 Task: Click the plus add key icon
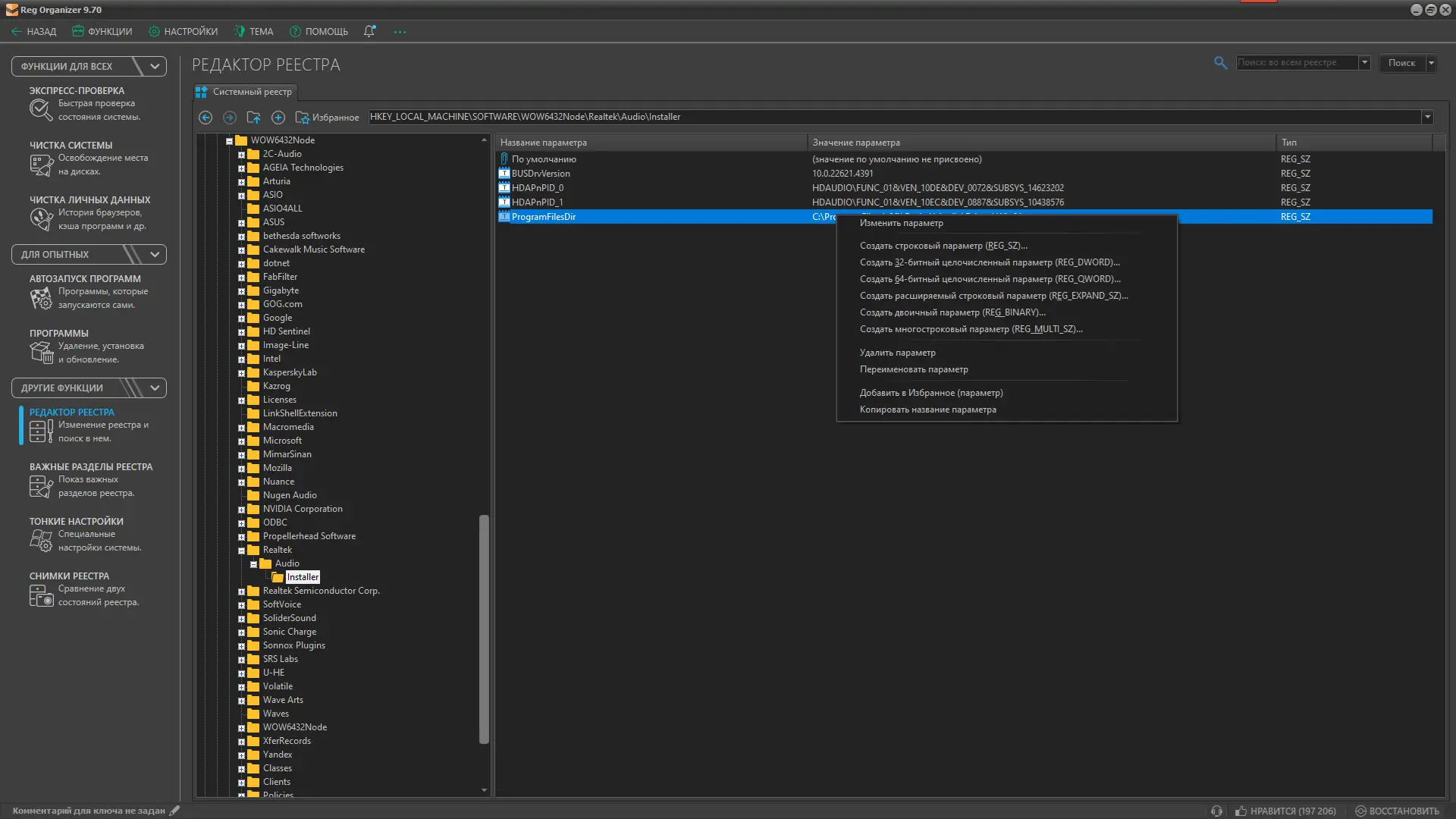(x=278, y=118)
